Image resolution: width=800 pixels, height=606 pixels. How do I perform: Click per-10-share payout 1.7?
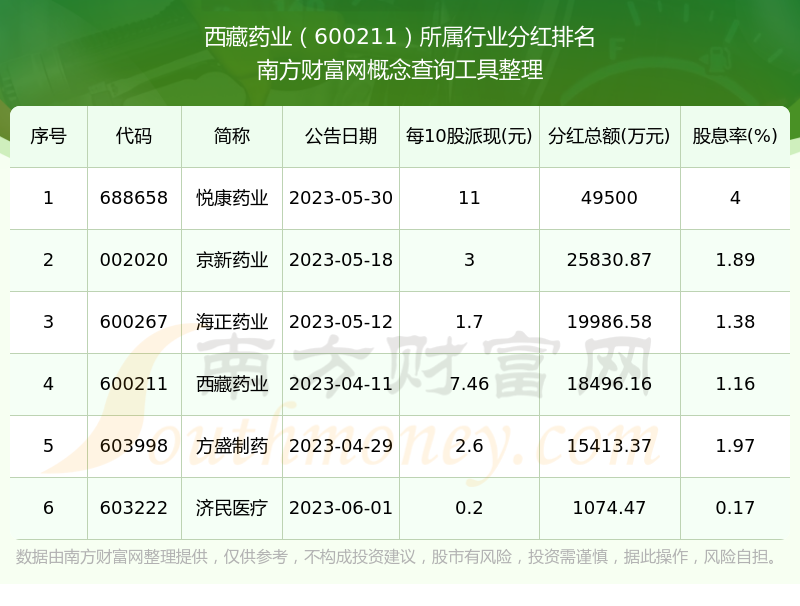pyautogui.click(x=469, y=322)
